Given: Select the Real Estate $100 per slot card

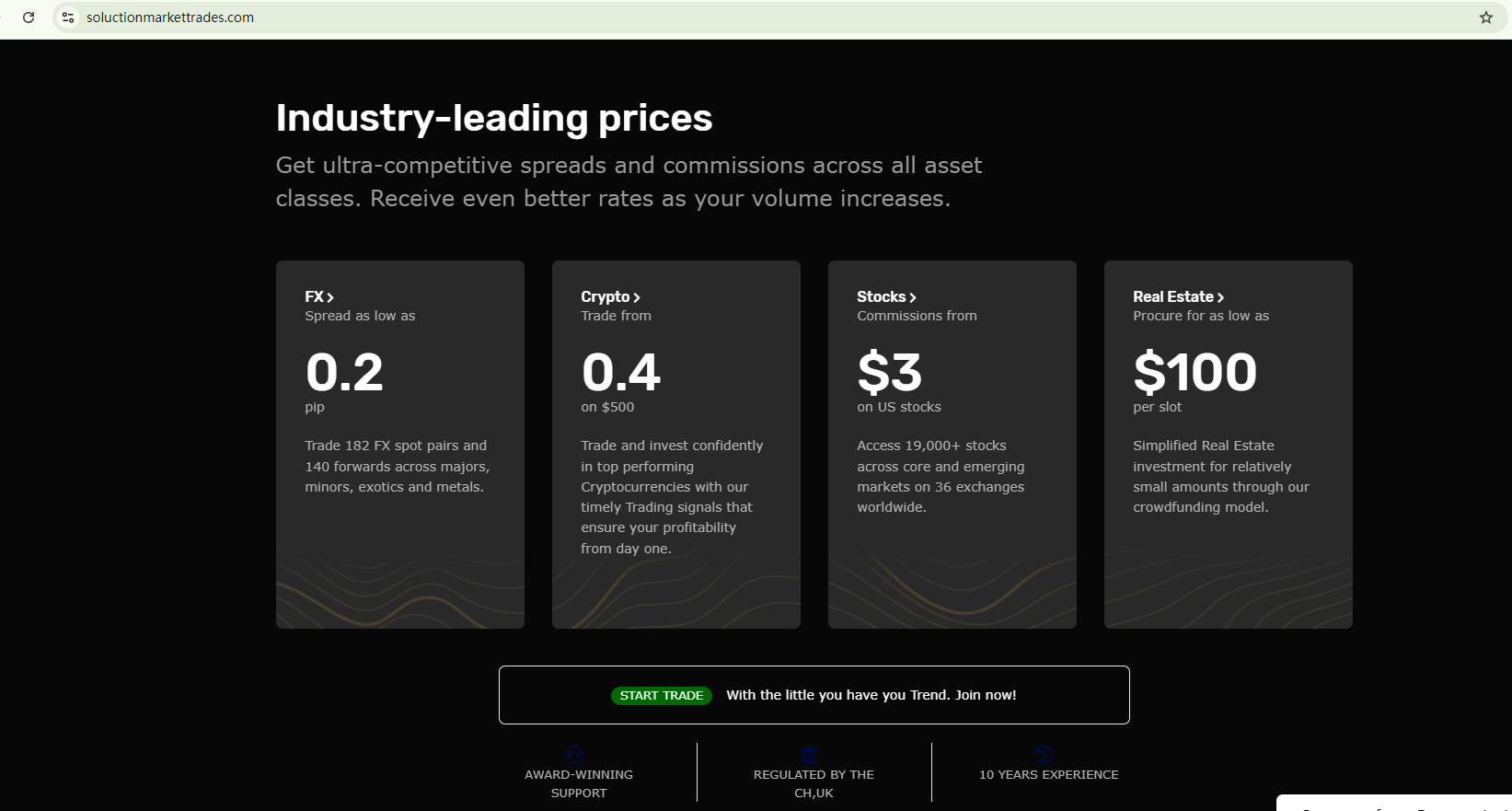Looking at the screenshot, I should pyautogui.click(x=1229, y=444).
